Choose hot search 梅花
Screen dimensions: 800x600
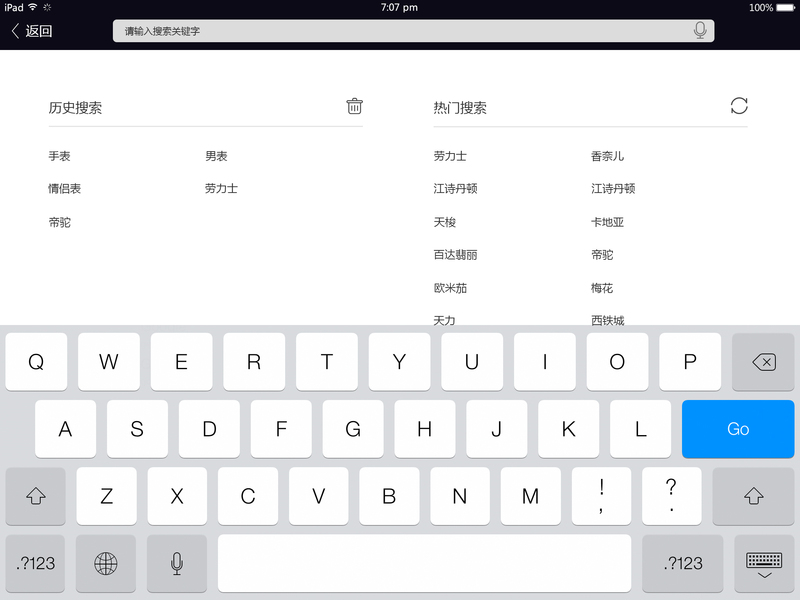[602, 288]
